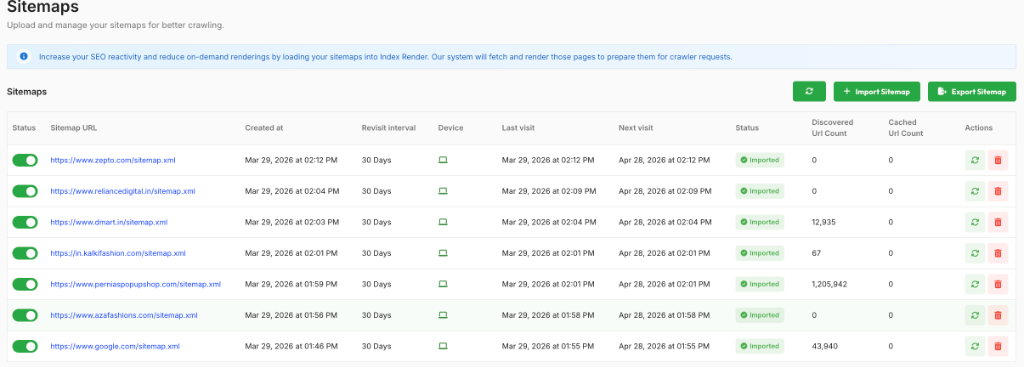1024x367 pixels.
Task: Open the reliancedigital.in sitemap.xml link
Action: click(123, 191)
